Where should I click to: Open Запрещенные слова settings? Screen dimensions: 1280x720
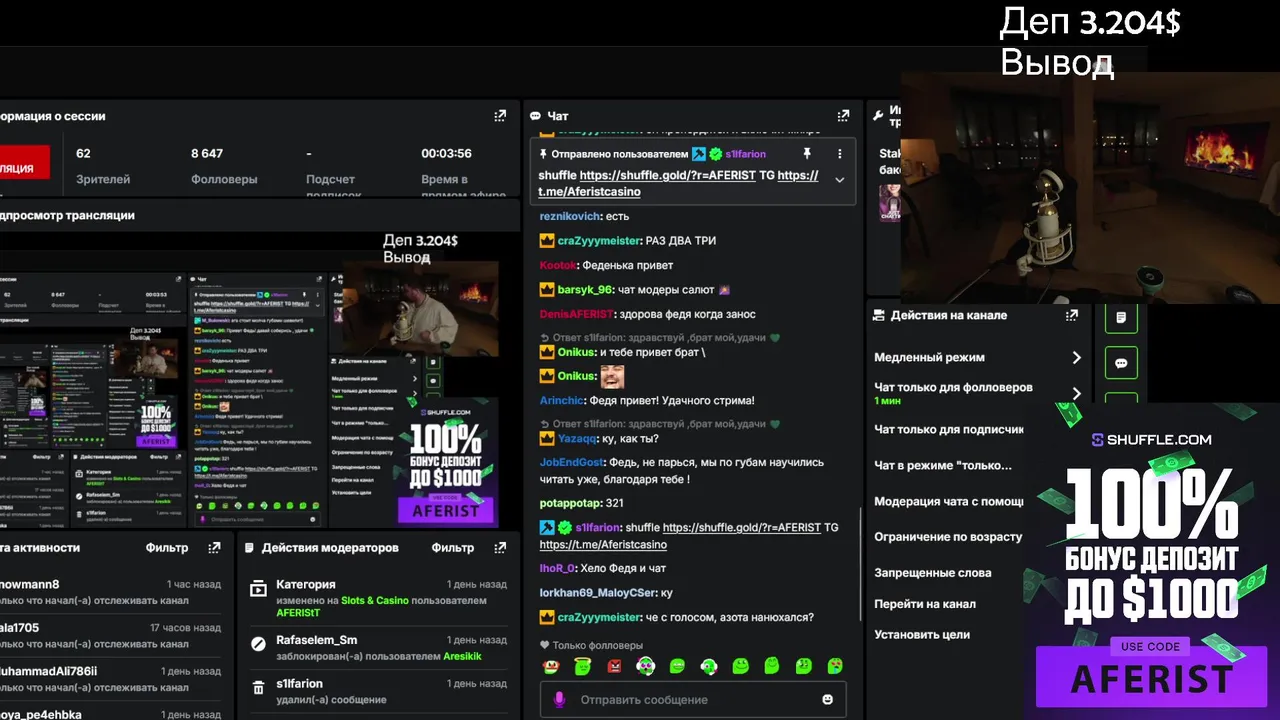pos(933,573)
